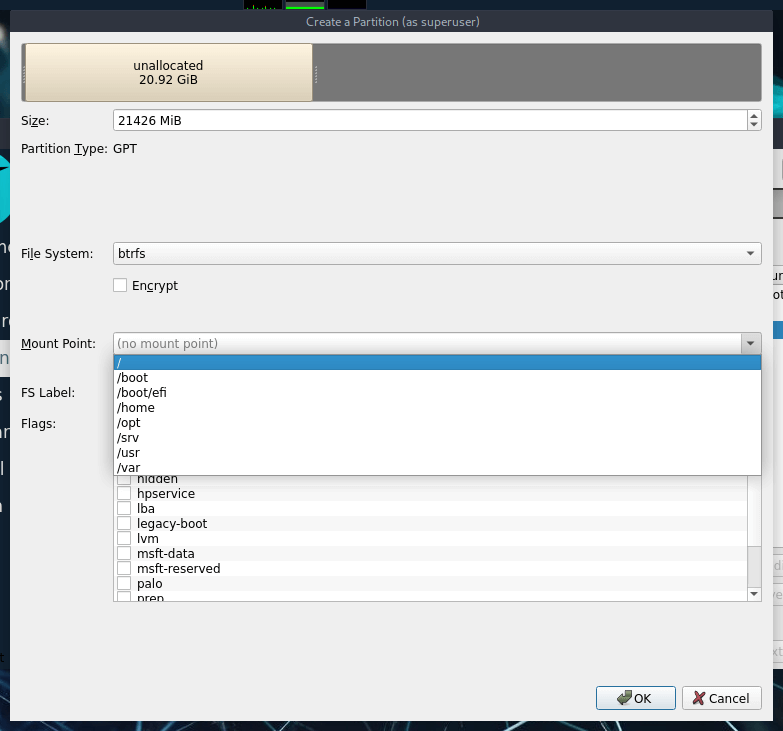Viewport: 783px width, 731px height.
Task: Check the hpservice flag
Action: tap(124, 494)
